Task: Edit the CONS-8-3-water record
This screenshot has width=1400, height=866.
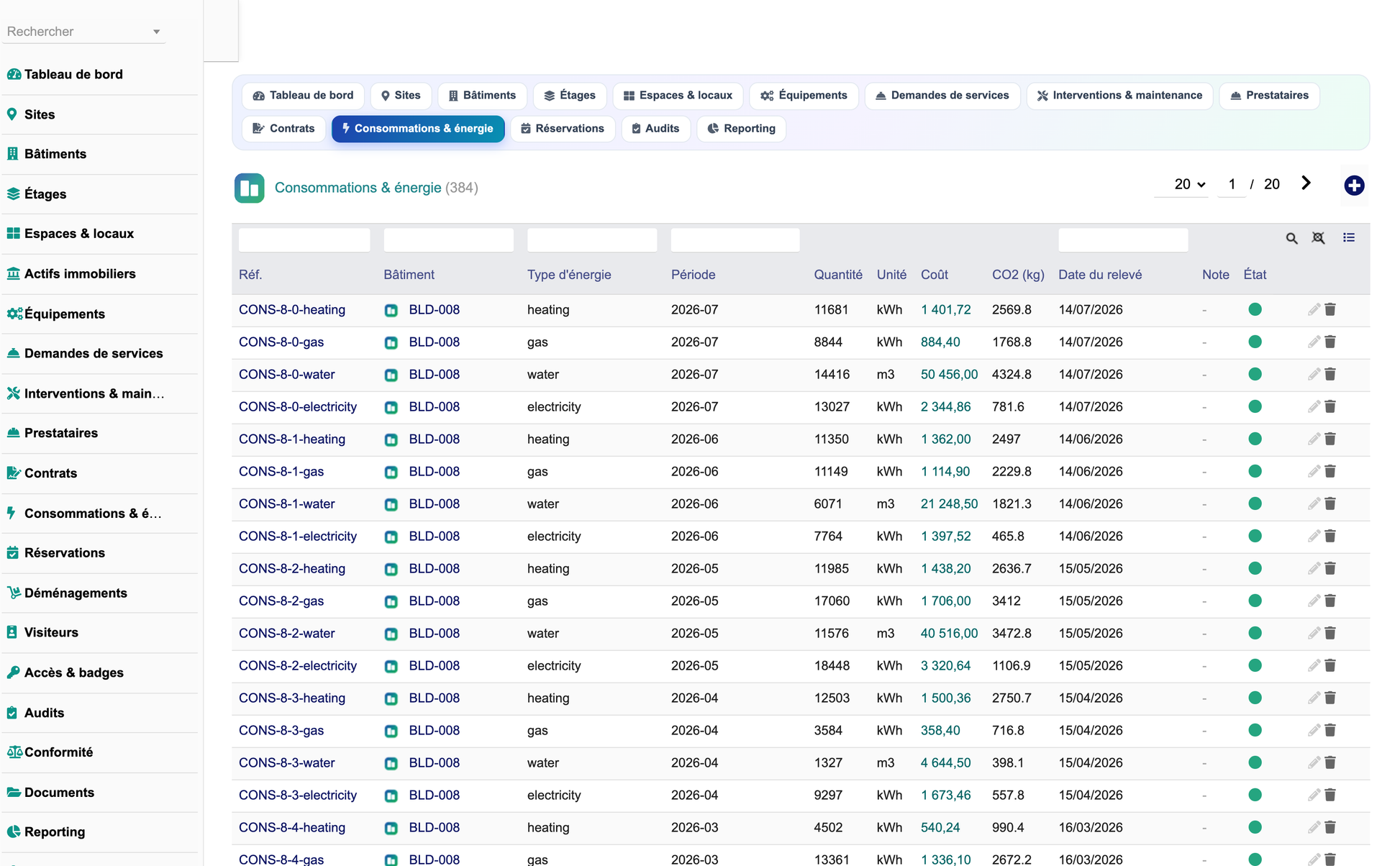Action: [1314, 762]
